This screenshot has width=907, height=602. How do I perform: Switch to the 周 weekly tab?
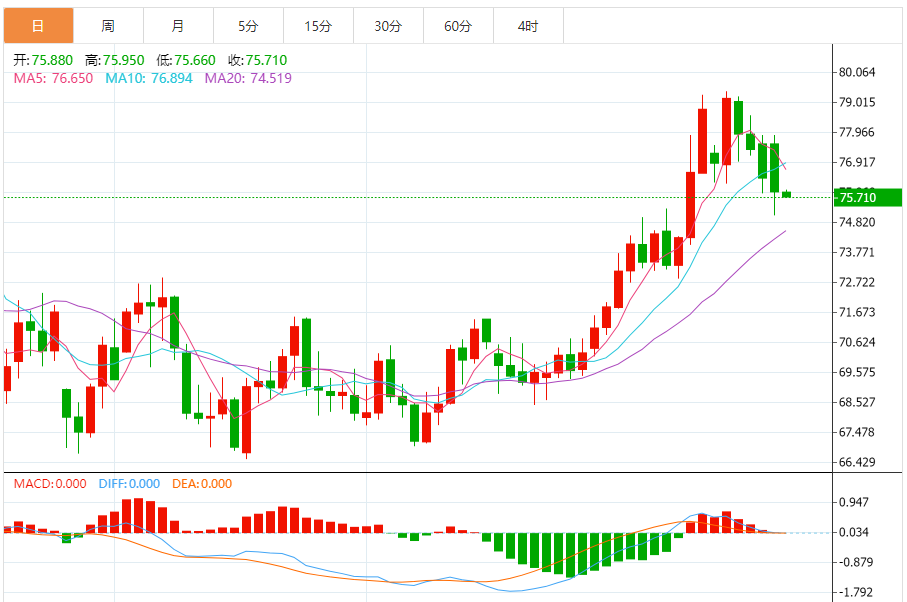(x=108, y=26)
